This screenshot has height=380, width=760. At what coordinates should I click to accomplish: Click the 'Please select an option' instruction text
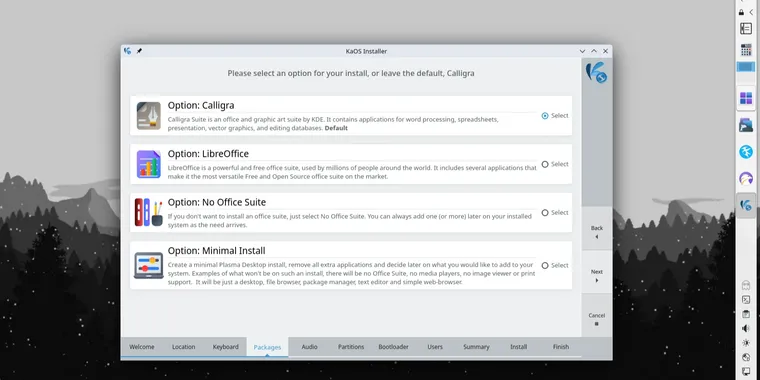[x=351, y=74]
